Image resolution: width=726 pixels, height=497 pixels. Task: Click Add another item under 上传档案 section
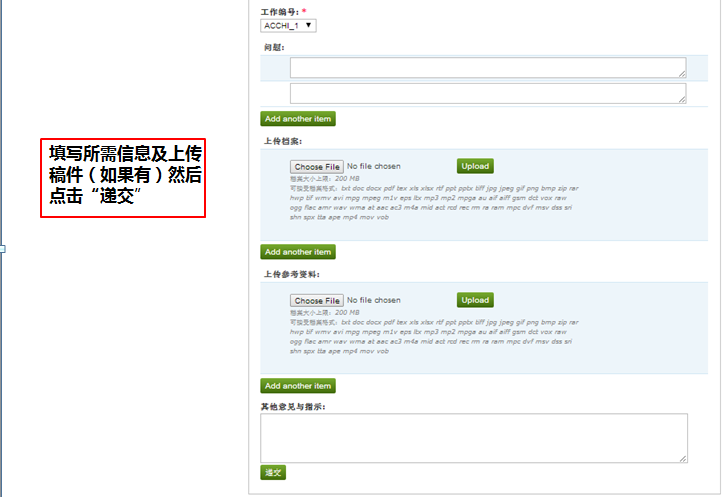(x=298, y=252)
